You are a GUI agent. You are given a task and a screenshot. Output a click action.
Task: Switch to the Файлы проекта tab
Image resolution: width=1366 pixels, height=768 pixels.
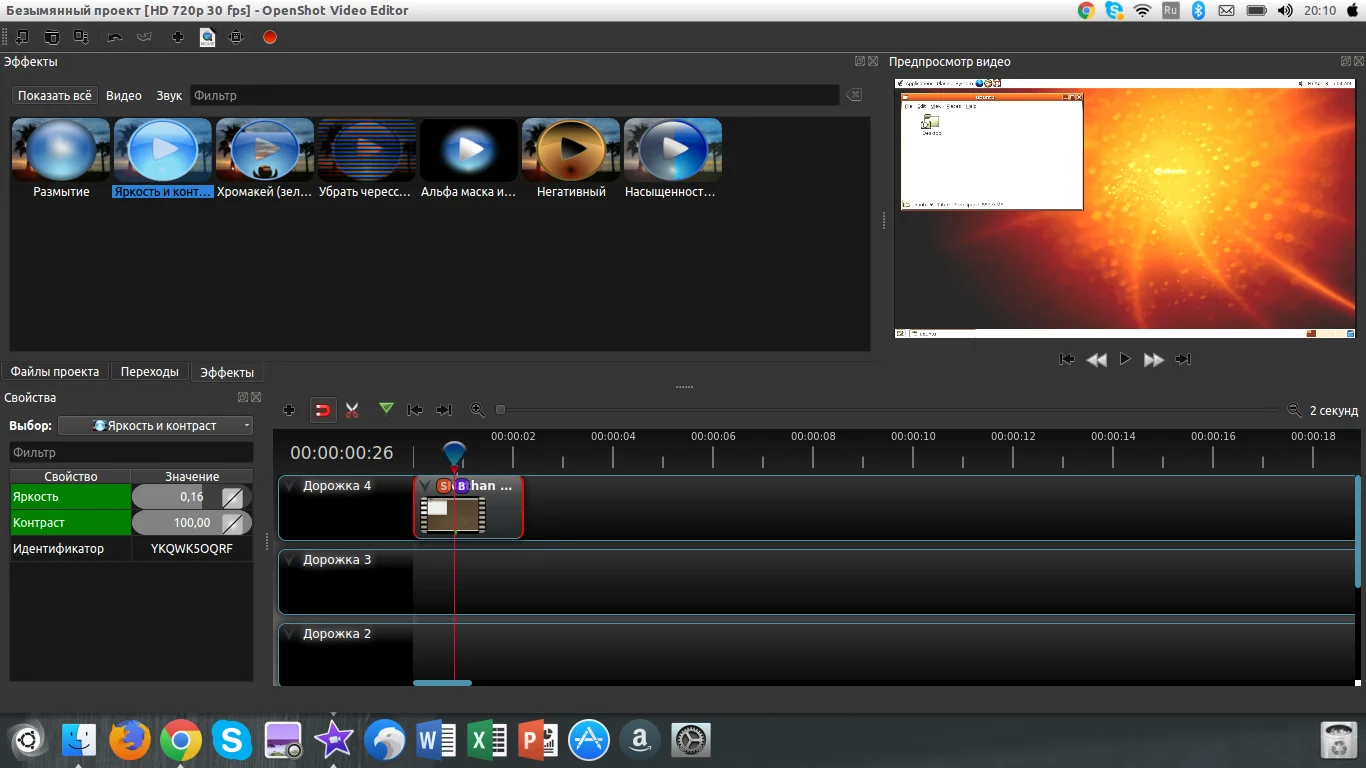(x=55, y=372)
